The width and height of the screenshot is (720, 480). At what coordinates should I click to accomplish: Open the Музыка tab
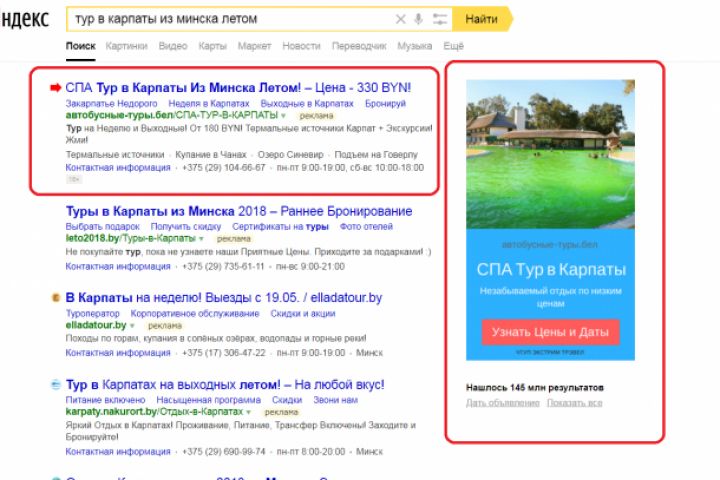click(x=415, y=46)
